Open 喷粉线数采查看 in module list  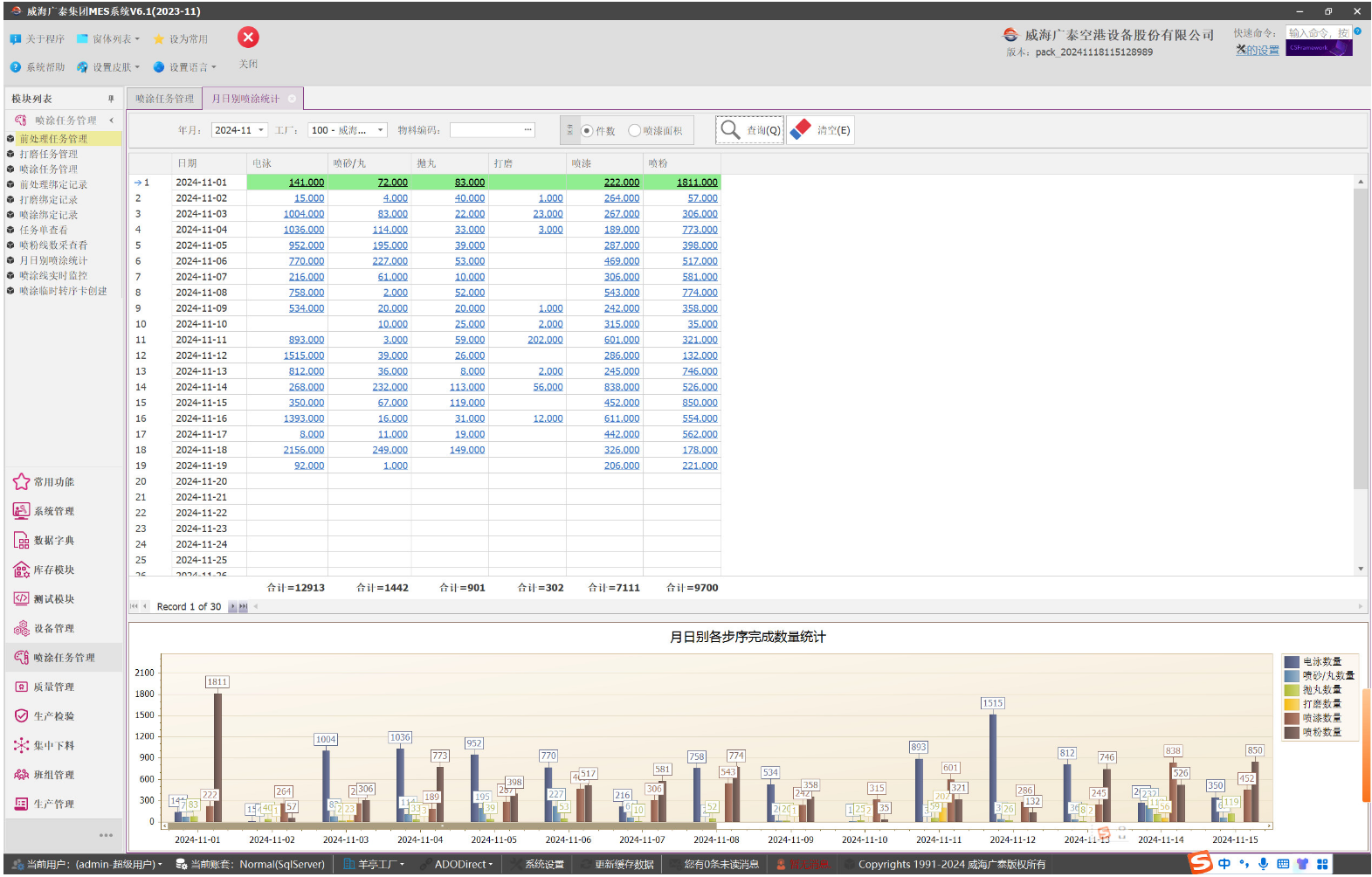pyautogui.click(x=53, y=245)
